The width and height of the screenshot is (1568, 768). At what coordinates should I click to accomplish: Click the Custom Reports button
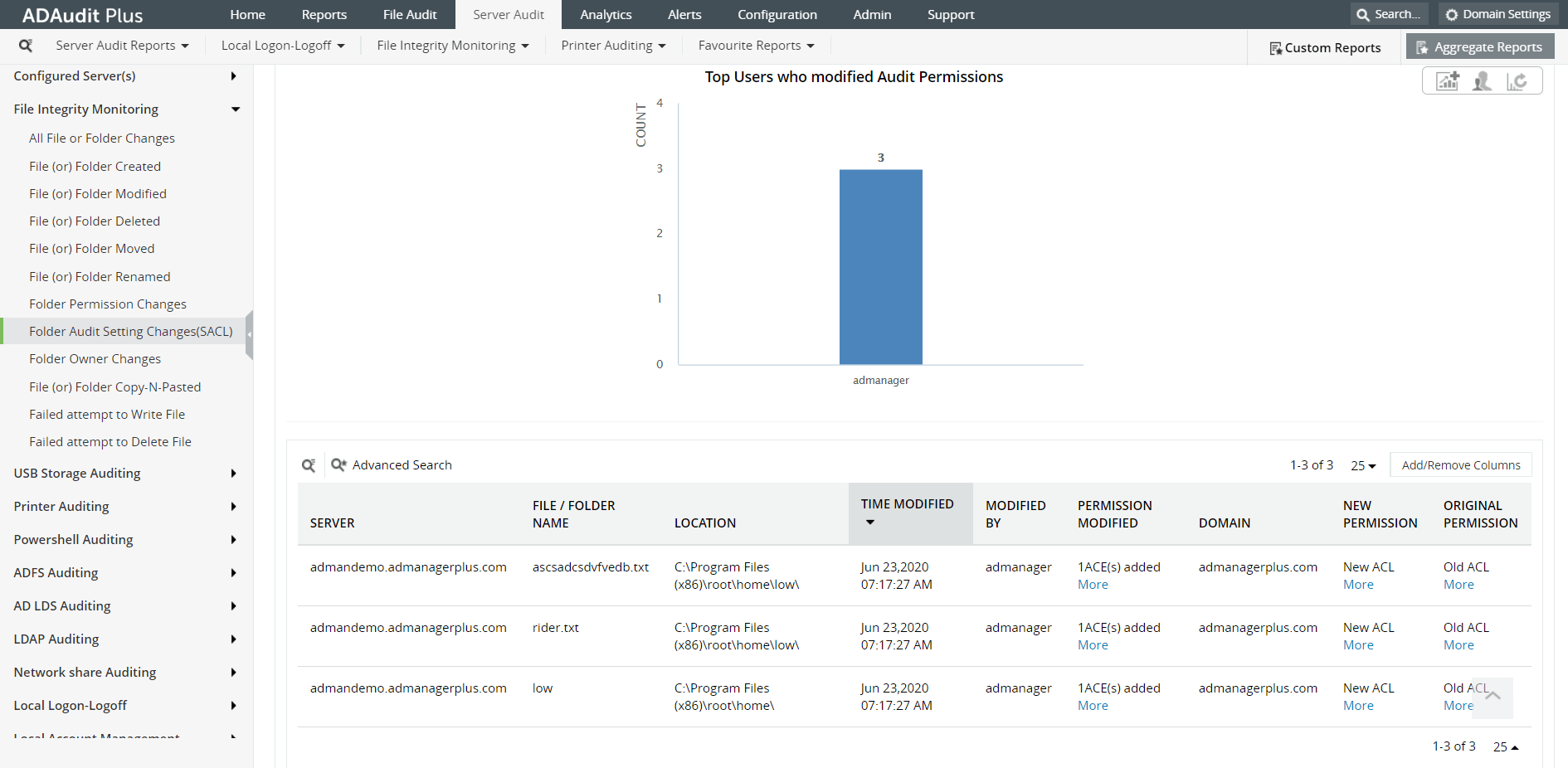tap(1325, 48)
